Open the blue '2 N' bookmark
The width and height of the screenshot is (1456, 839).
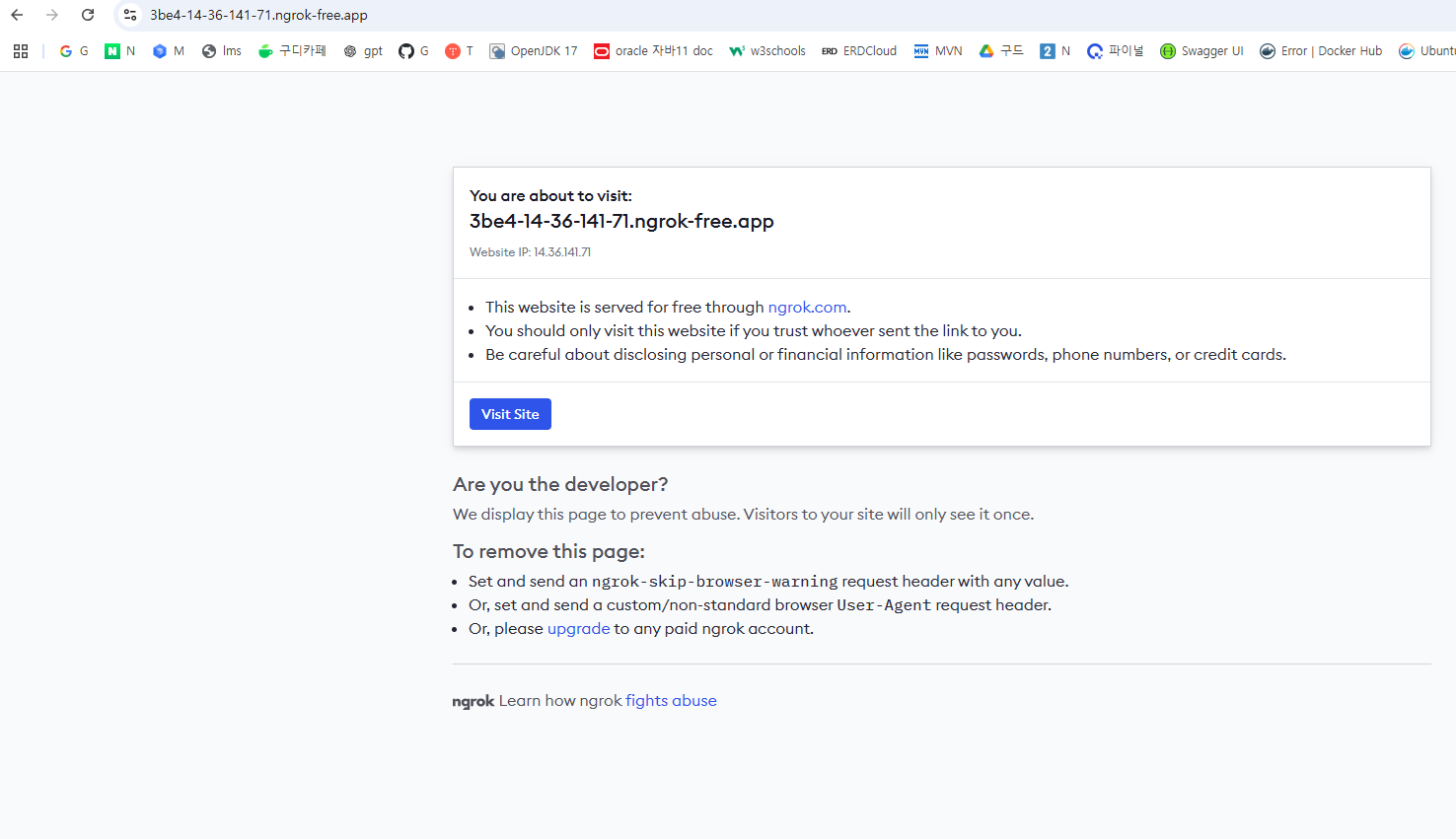[1056, 51]
